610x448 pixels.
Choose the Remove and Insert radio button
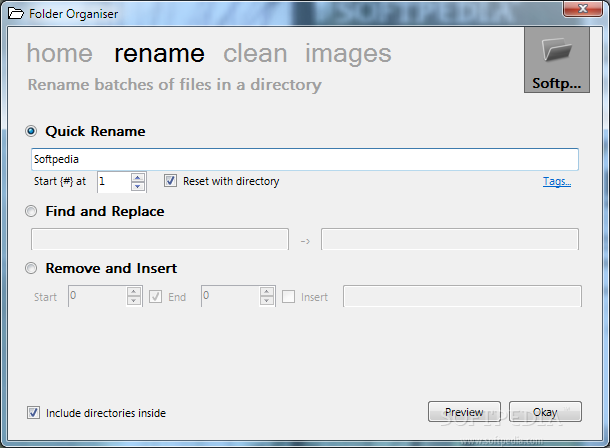31,268
